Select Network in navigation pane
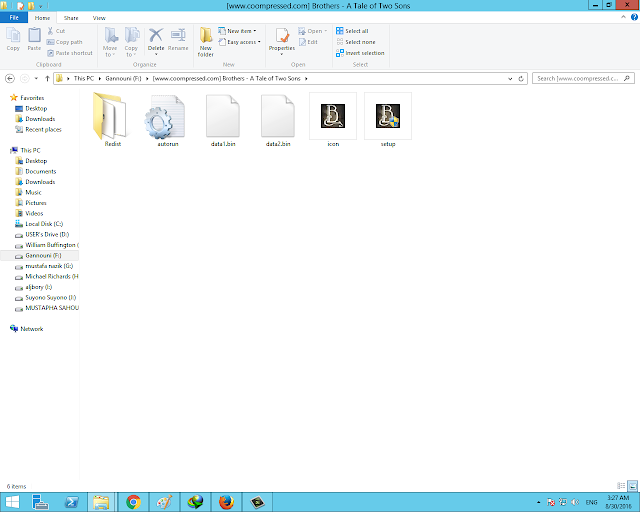This screenshot has width=640, height=512. 27,329
